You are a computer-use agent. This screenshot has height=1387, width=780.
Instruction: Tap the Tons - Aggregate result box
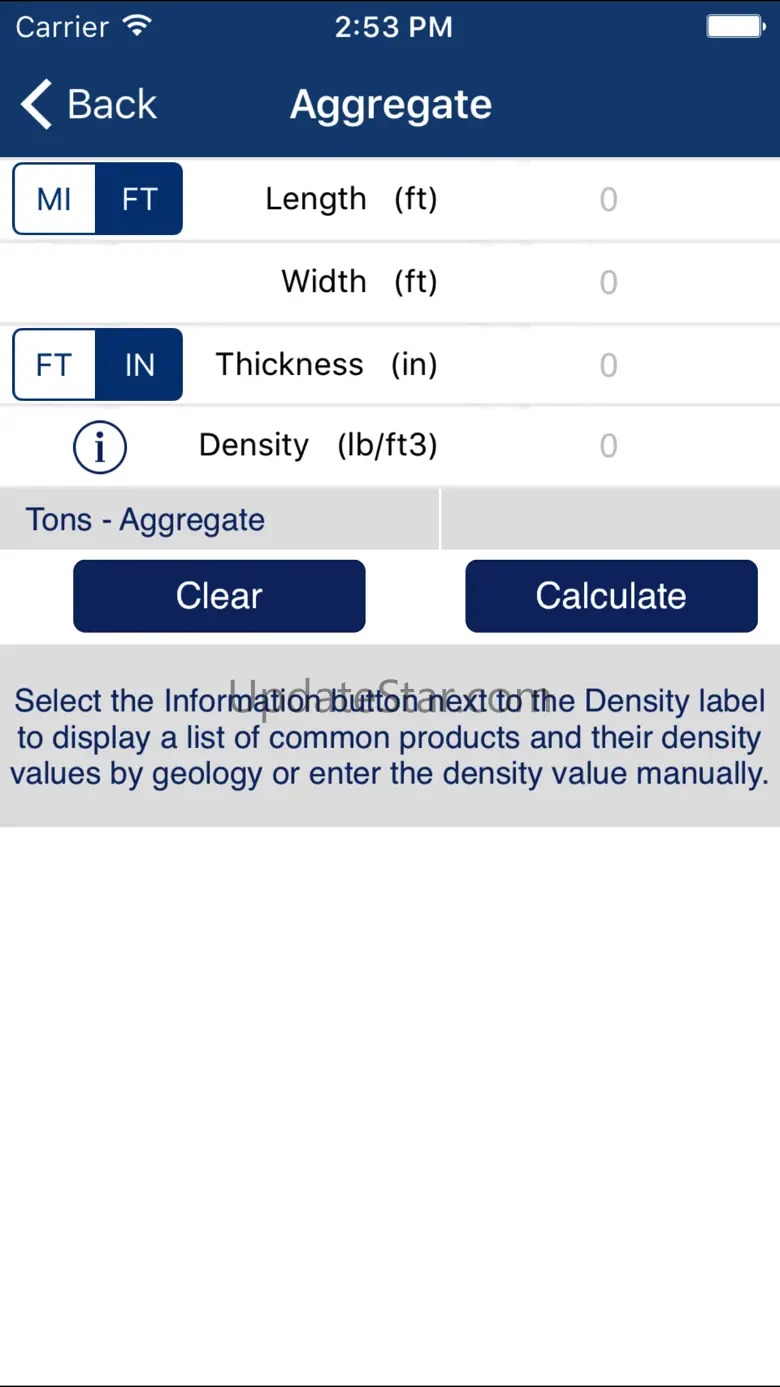click(610, 520)
